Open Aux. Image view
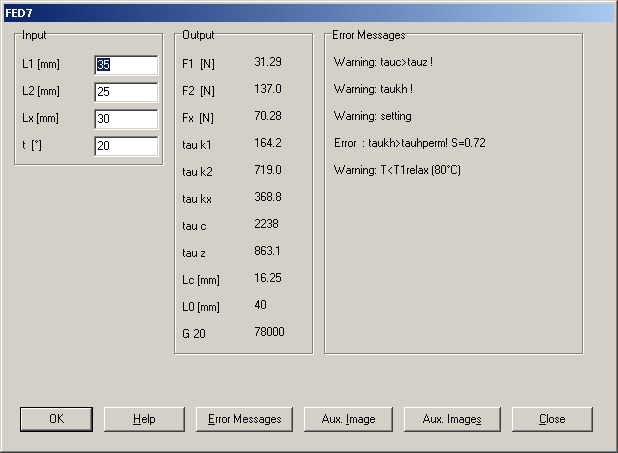Screen dimensions: 618x453 [348, 419]
